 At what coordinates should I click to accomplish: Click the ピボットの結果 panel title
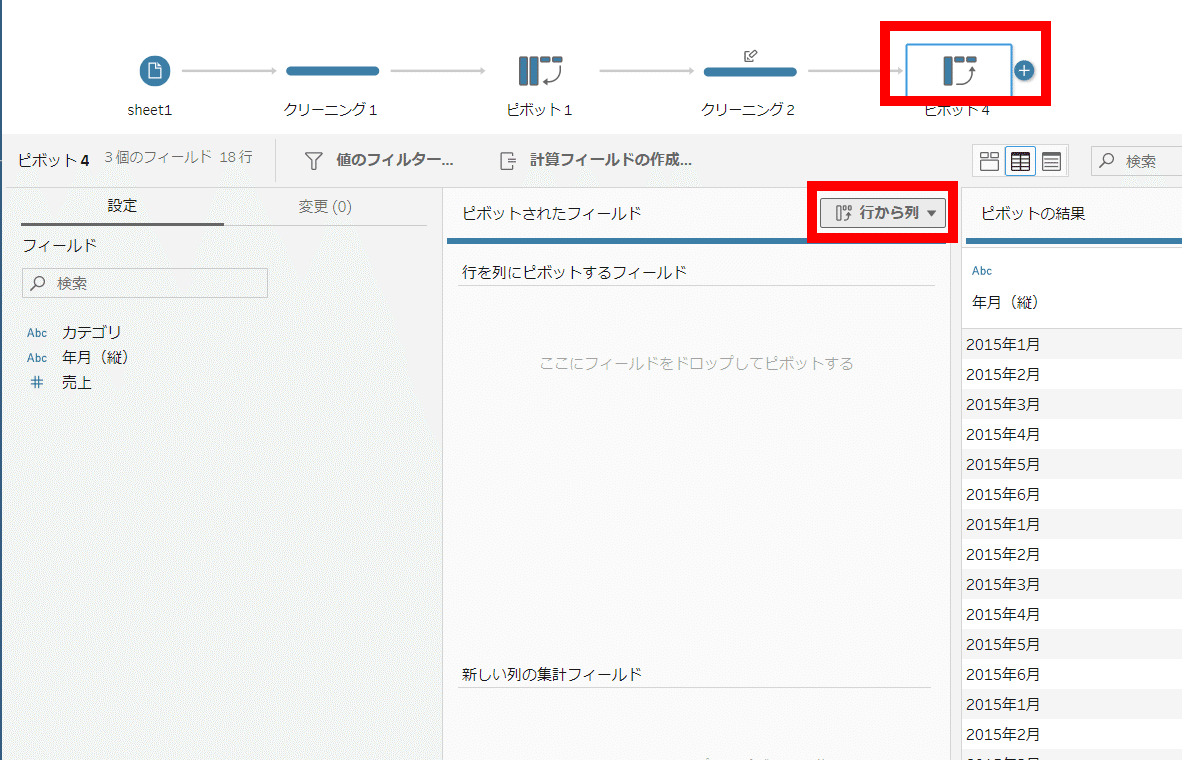tap(1033, 213)
